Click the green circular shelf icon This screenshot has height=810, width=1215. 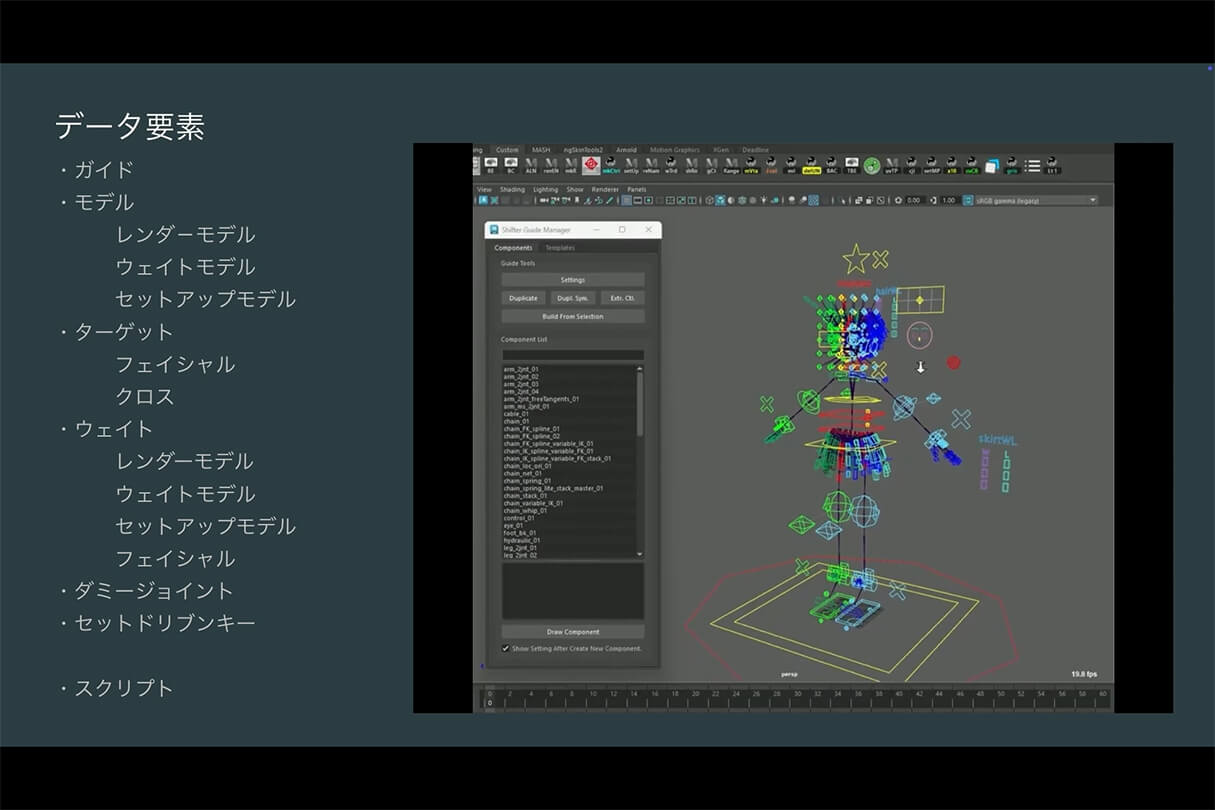[872, 165]
